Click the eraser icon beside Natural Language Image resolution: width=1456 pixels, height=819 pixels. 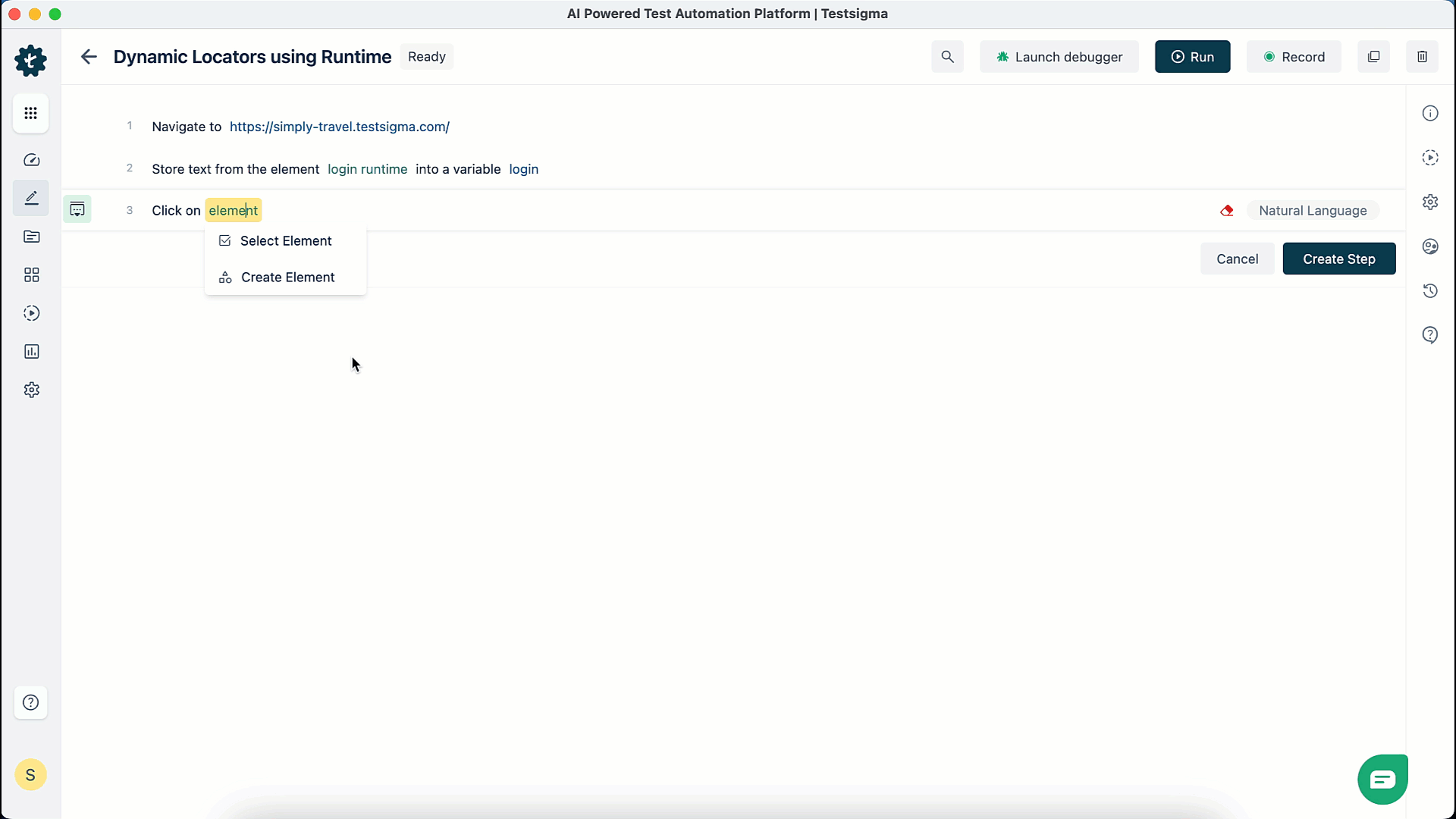coord(1226,210)
